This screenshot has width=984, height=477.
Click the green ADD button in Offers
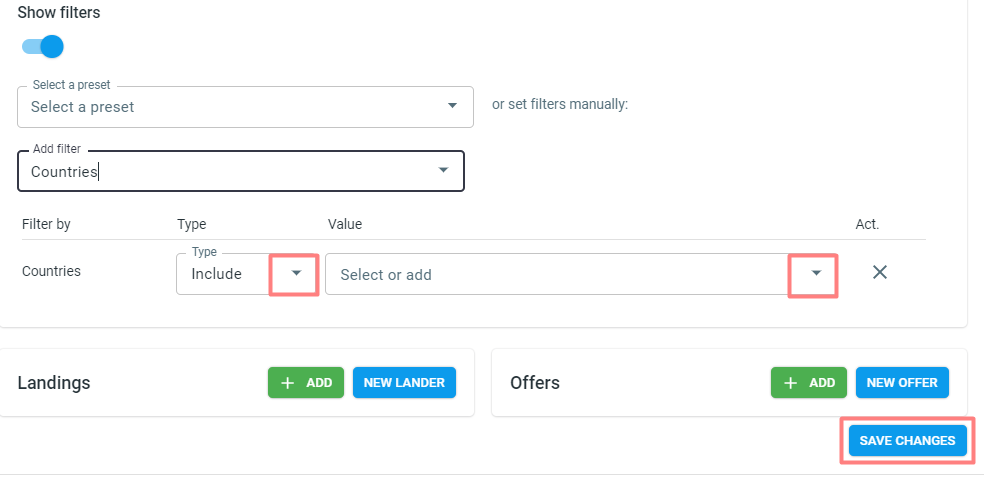point(808,383)
